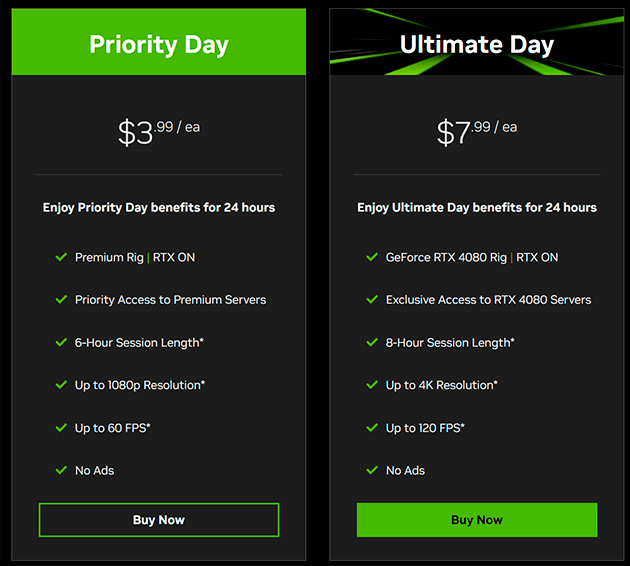
Task: Click checkmark next to Up to 1080p Resolution
Action: pos(61,385)
